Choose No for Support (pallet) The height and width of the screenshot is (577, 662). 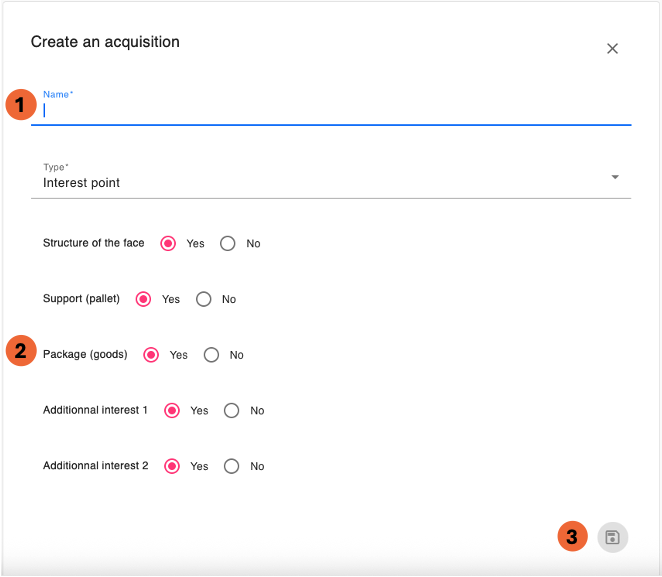pos(204,299)
